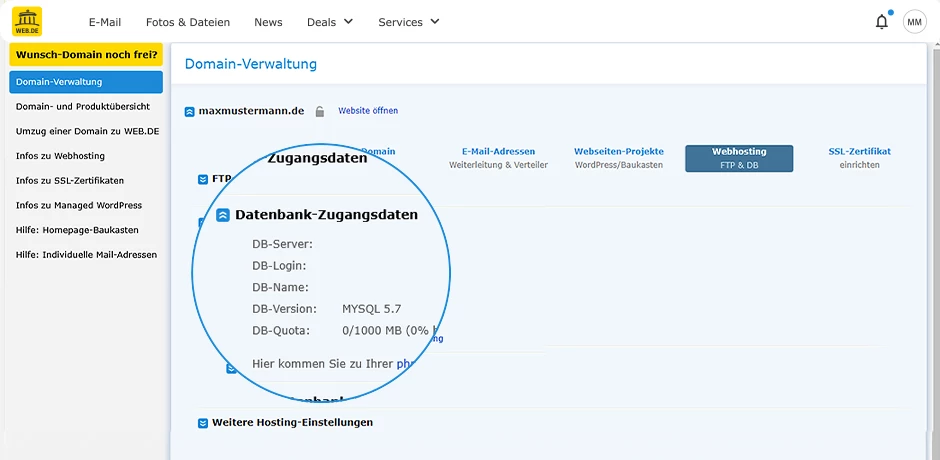This screenshot has width=940, height=460.
Task: Switch to the Webseiten-Projekte tab
Action: tap(619, 158)
